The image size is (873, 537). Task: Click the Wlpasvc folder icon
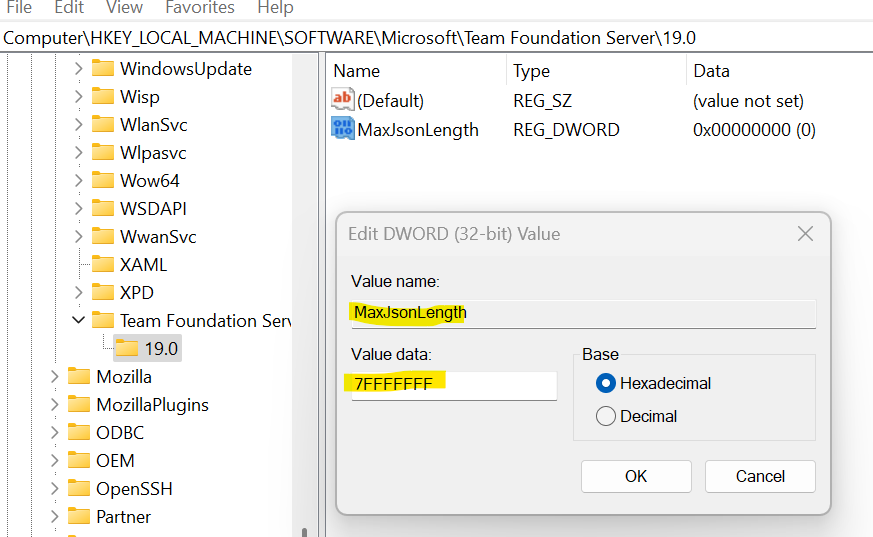click(x=103, y=152)
